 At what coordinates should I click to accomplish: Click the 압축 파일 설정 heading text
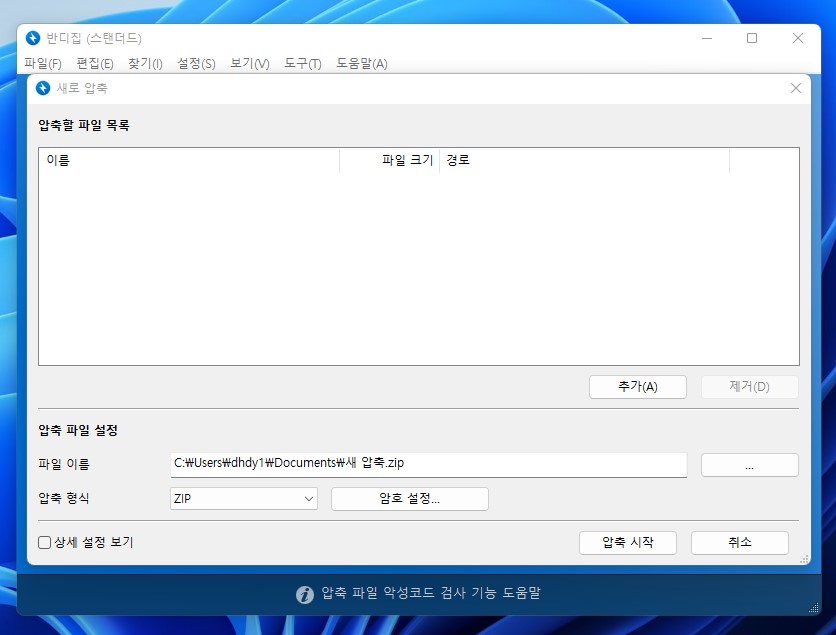[78, 430]
